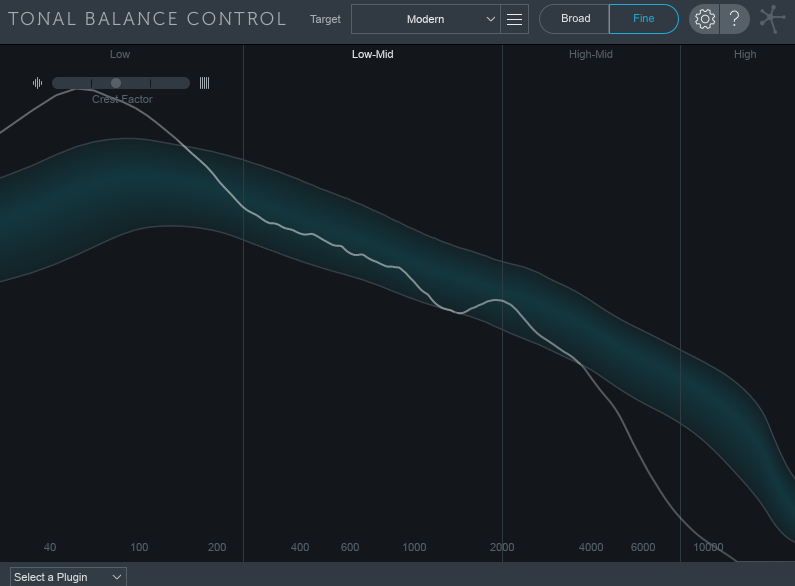Click the 6000 Hz axis label

click(x=643, y=547)
